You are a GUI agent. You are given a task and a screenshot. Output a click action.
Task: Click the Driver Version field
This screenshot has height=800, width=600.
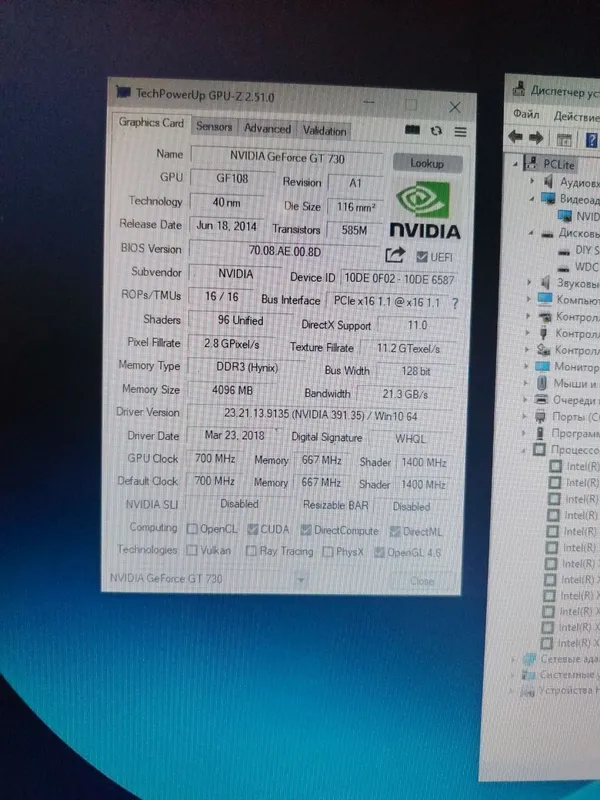(x=320, y=415)
